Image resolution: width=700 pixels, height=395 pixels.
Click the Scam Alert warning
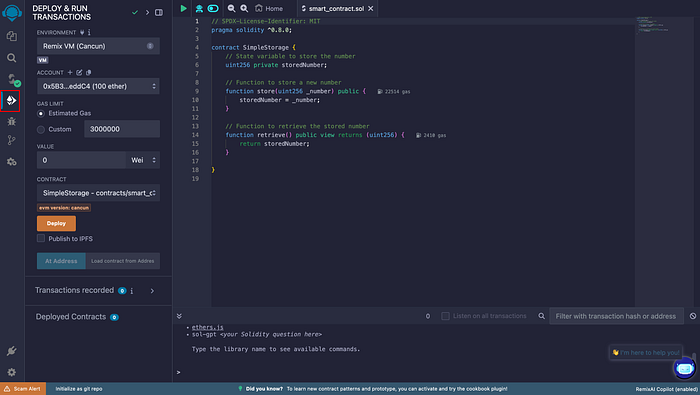[23, 389]
